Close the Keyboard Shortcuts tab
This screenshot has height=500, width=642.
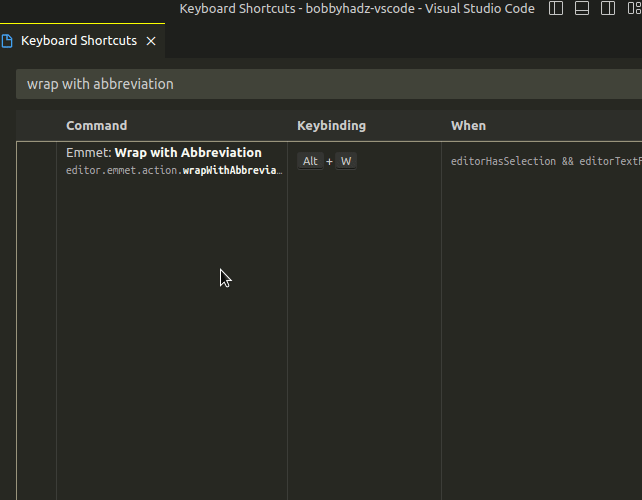point(151,41)
